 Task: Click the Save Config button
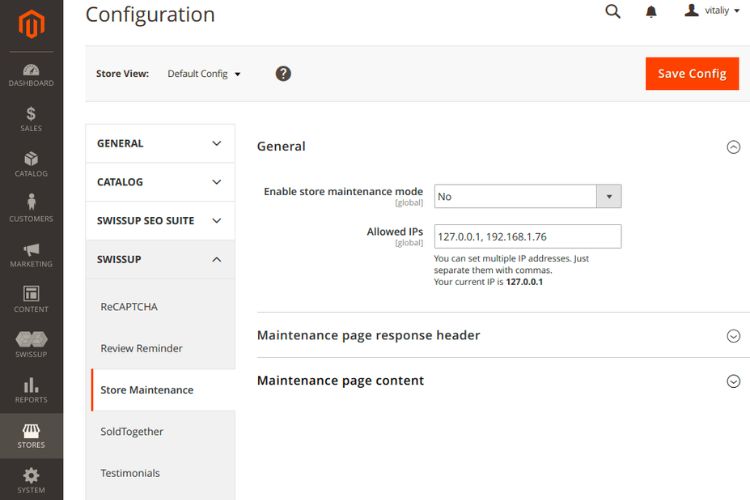click(x=692, y=73)
